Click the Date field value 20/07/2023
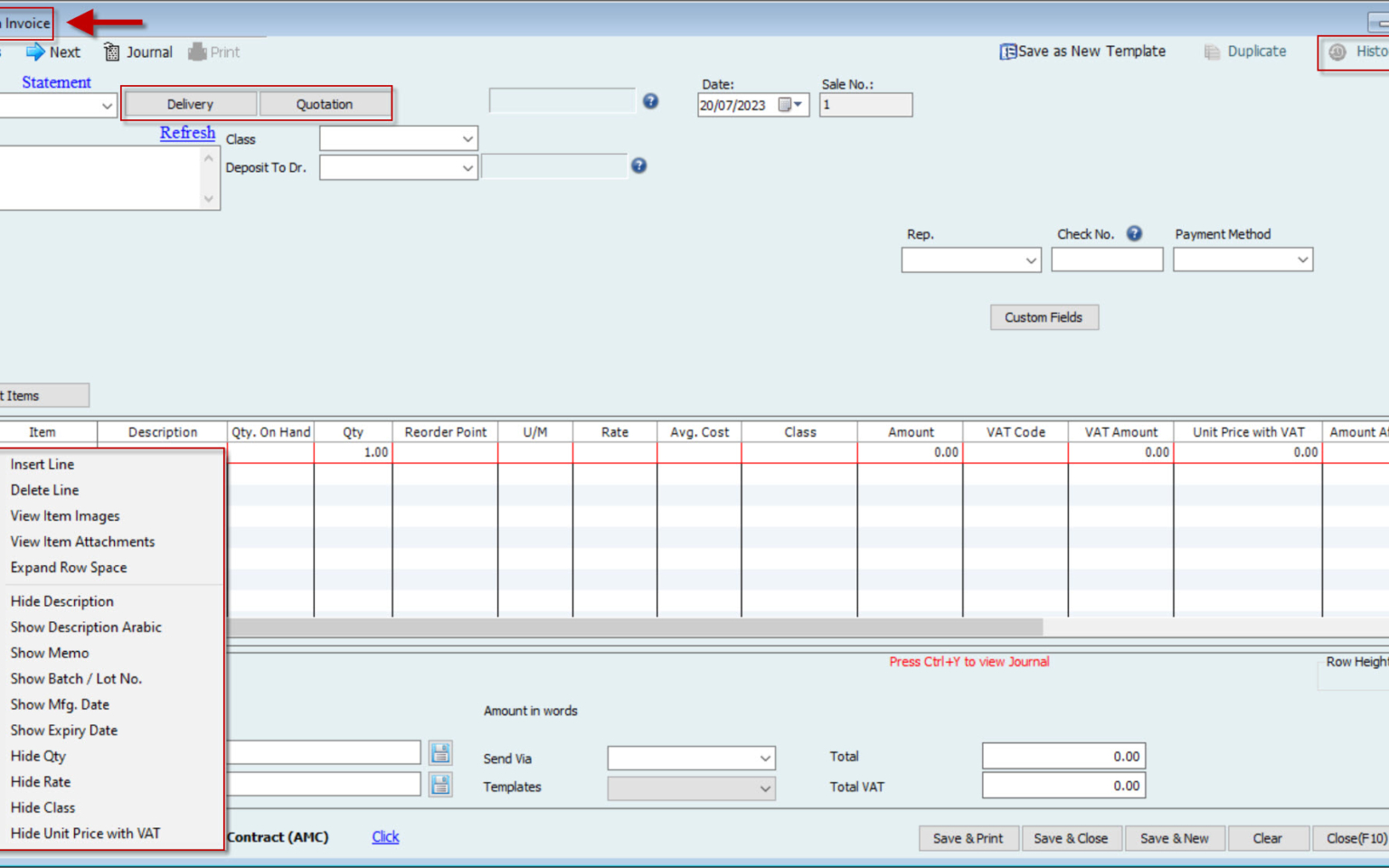 733,105
